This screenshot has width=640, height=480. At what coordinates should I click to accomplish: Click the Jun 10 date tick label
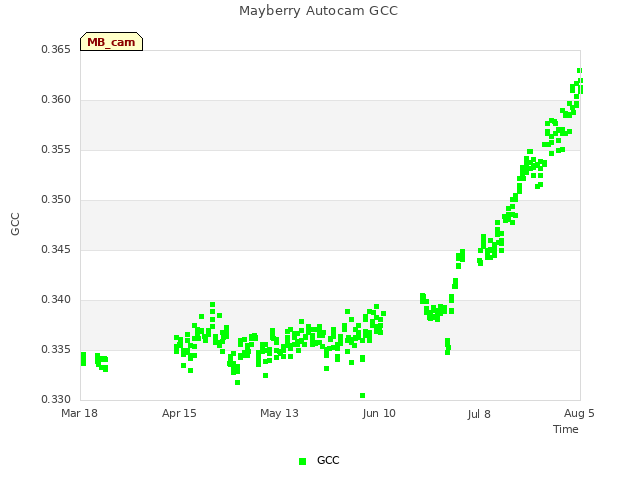(x=379, y=413)
